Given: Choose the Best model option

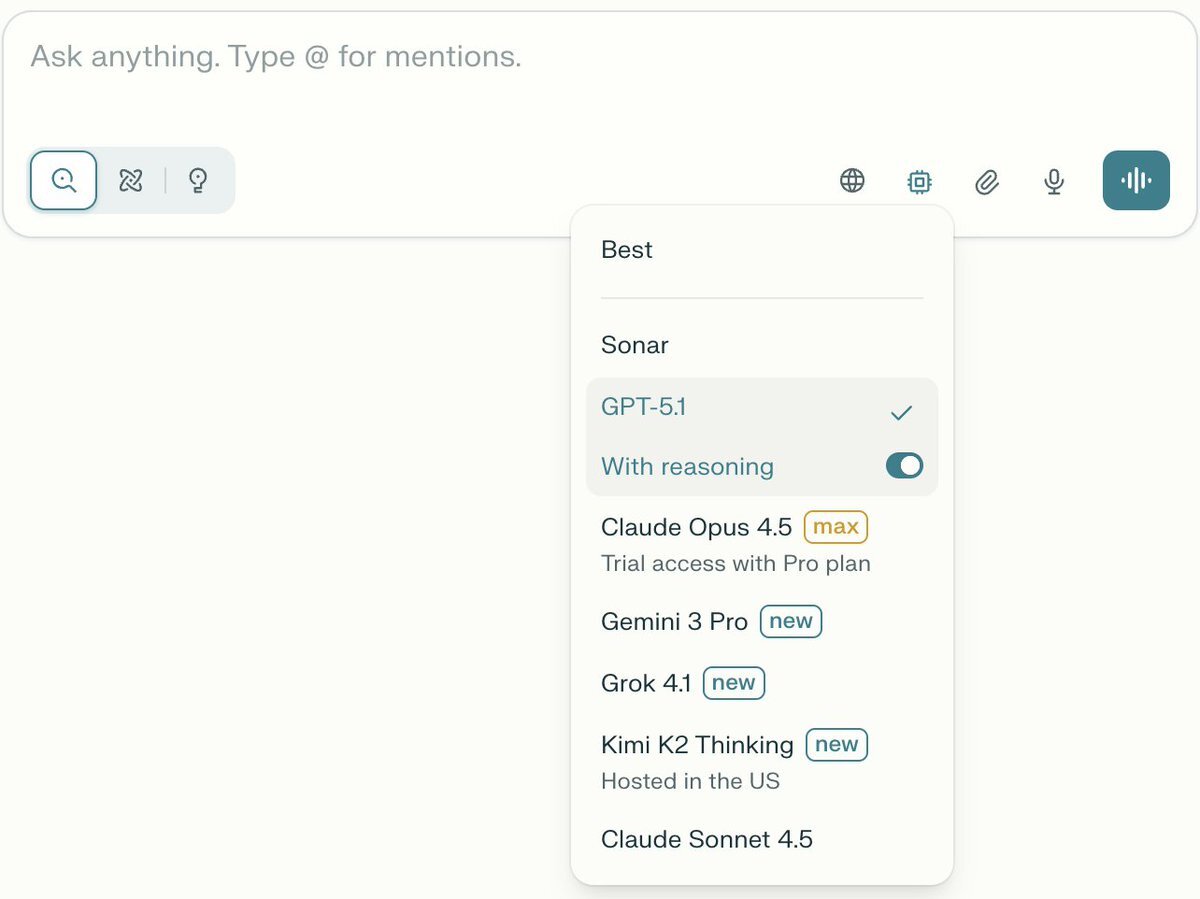Looking at the screenshot, I should coord(627,250).
